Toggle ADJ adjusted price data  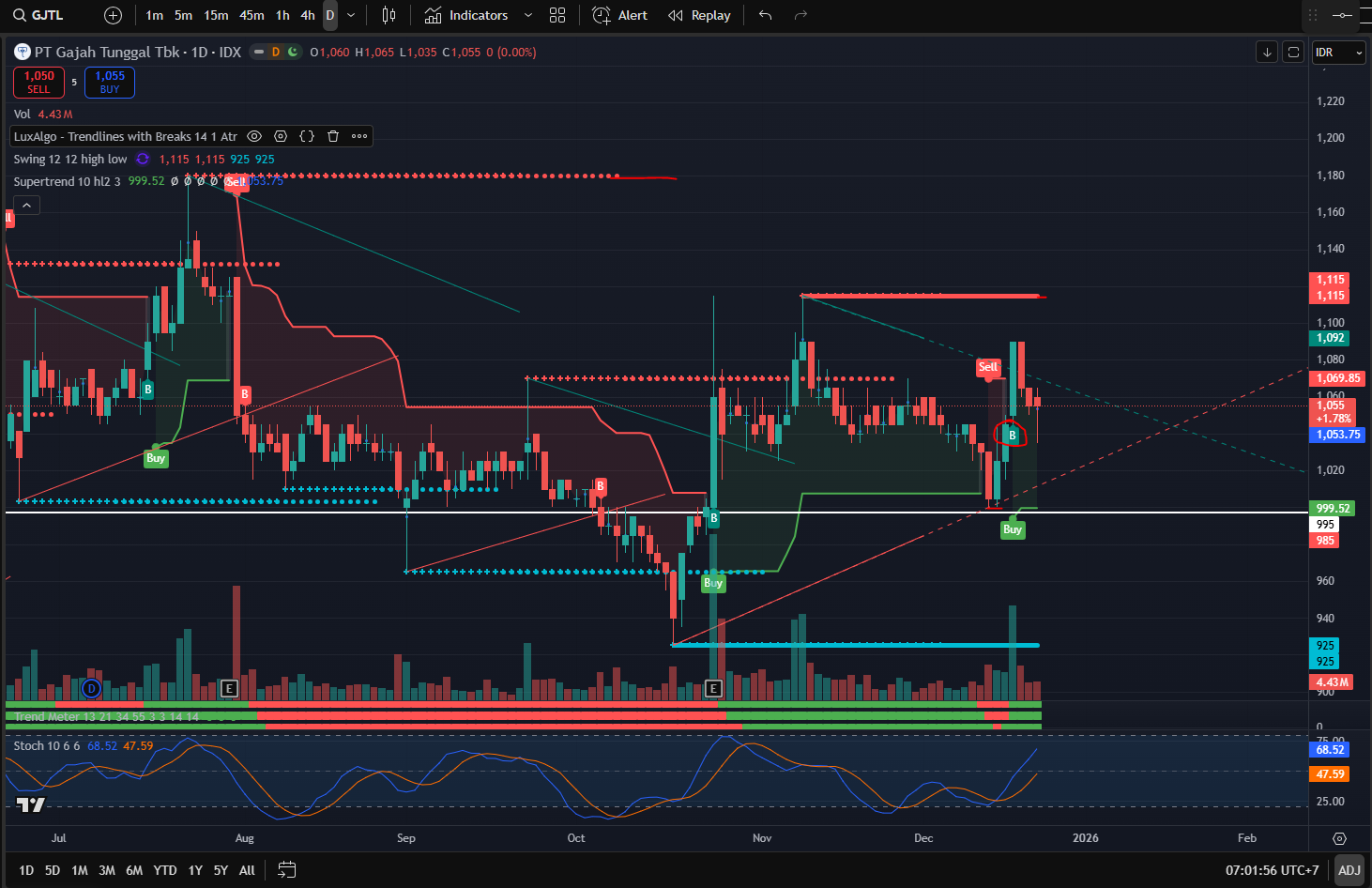coord(1349,870)
